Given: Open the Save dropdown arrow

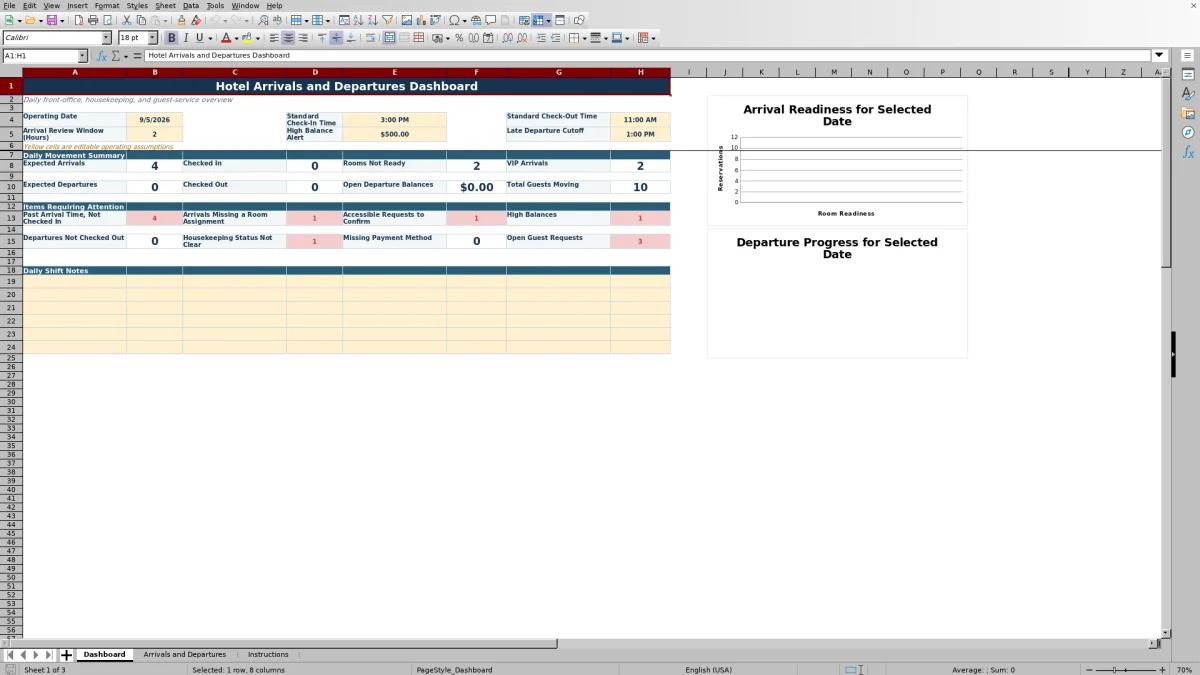Looking at the screenshot, I should (x=62, y=20).
